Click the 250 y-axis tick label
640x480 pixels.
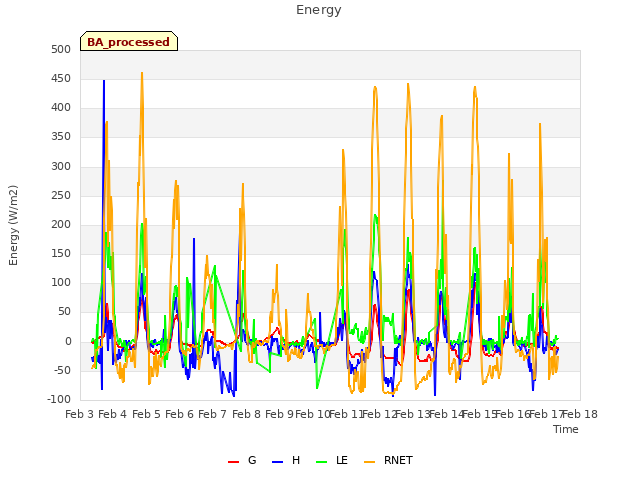pyautogui.click(x=61, y=195)
